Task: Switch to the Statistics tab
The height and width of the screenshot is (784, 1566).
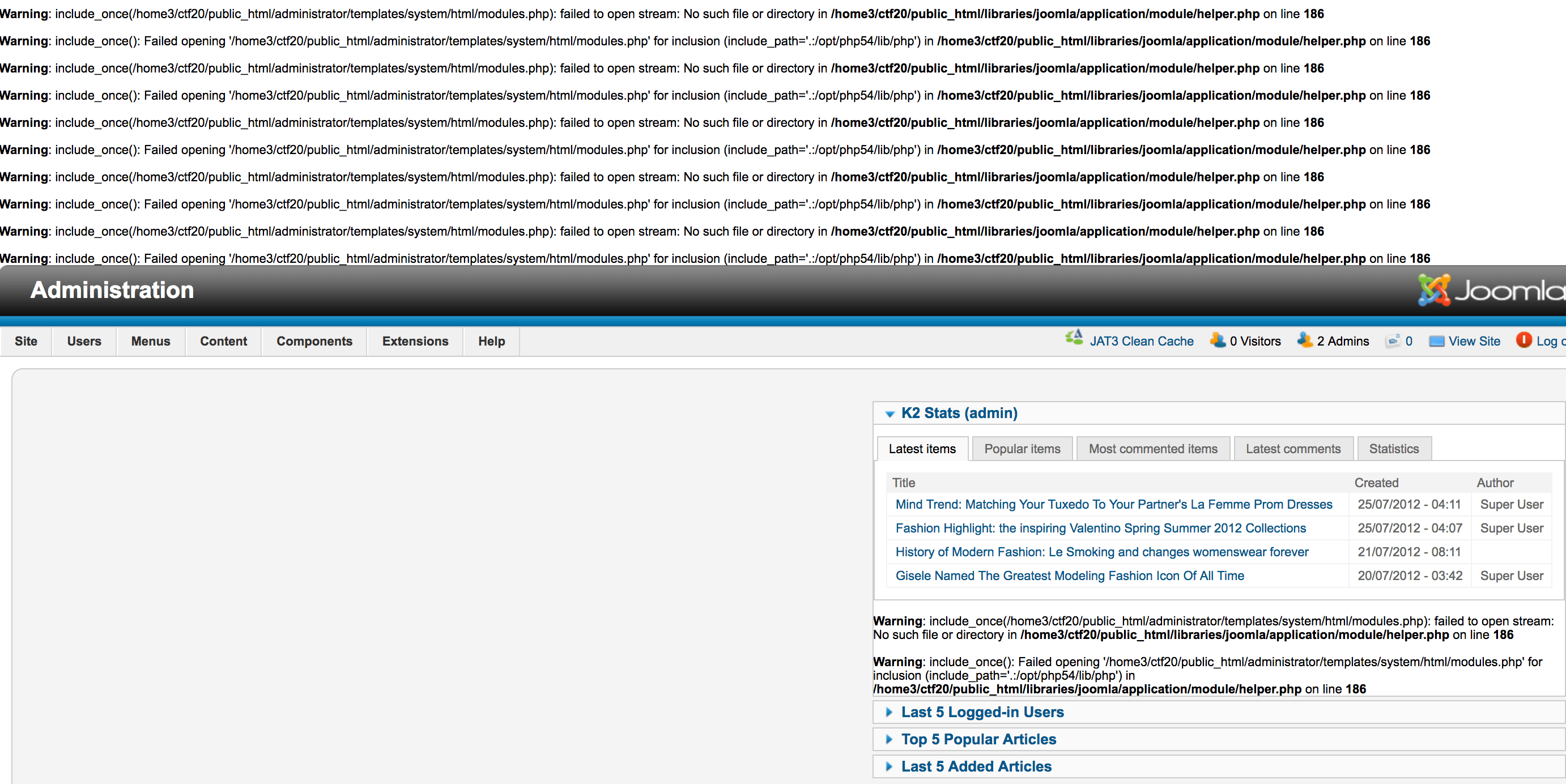Action: pos(1393,449)
